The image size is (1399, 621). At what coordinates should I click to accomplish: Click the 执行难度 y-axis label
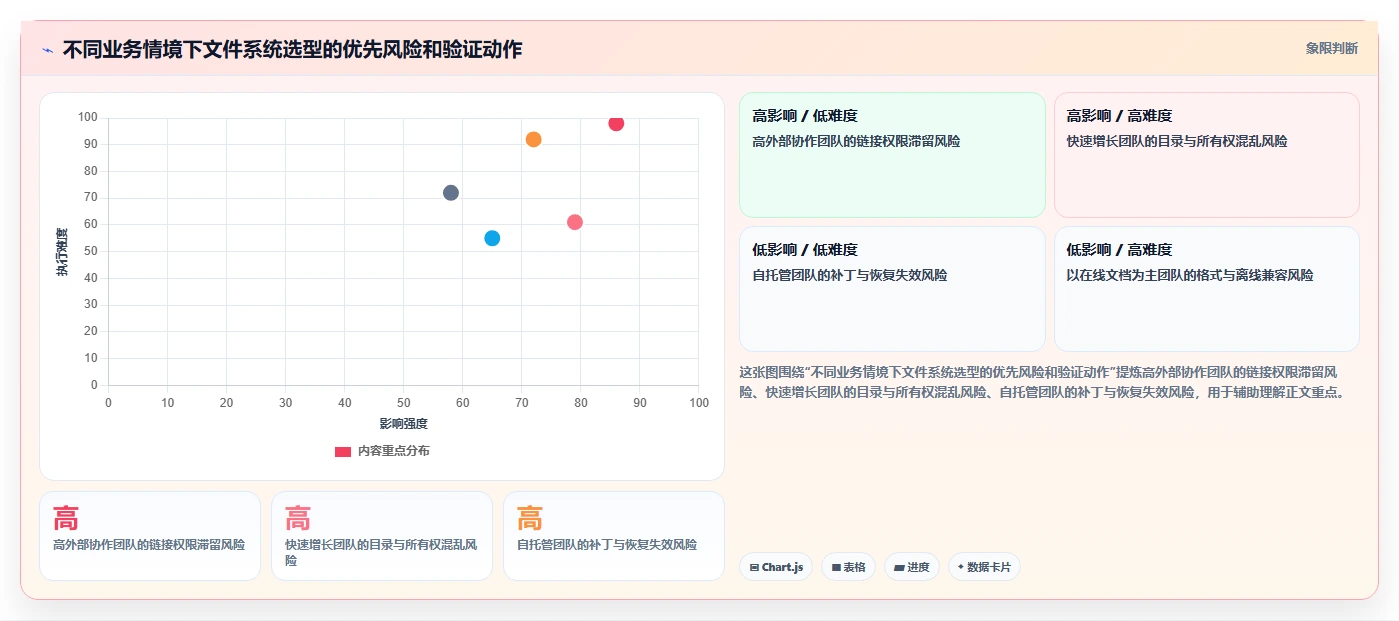tap(63, 252)
